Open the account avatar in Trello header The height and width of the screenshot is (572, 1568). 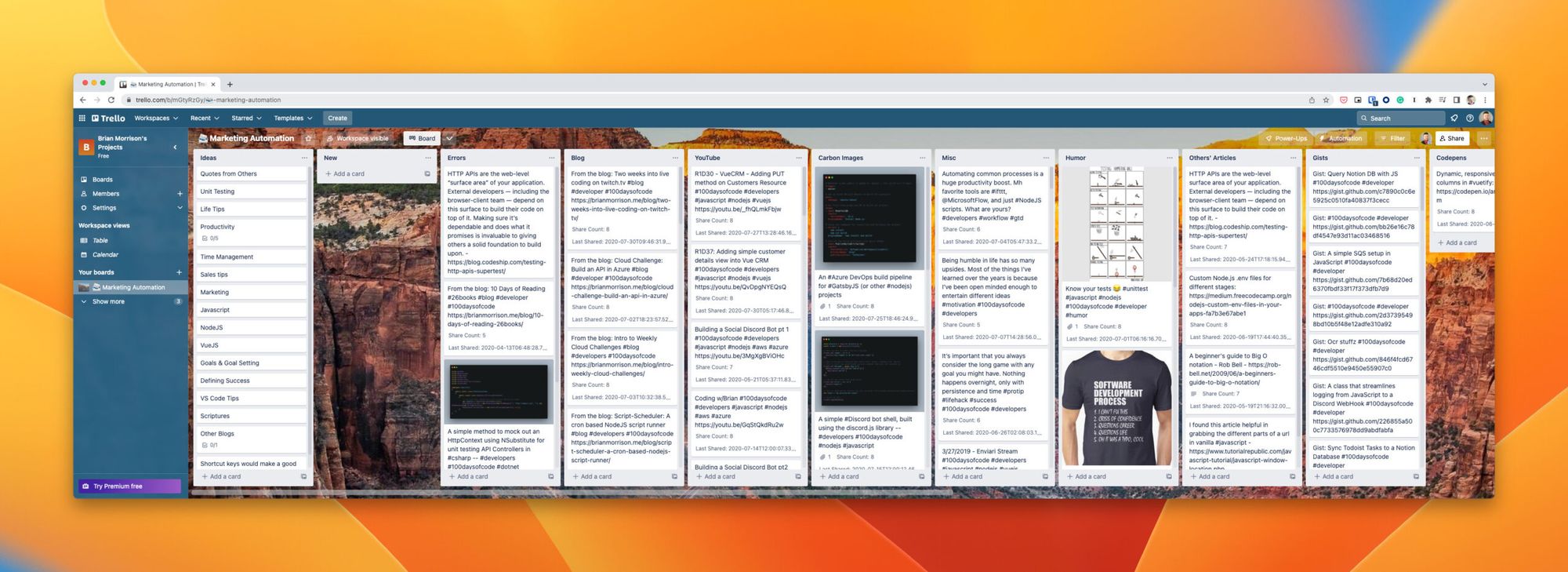coord(1485,118)
